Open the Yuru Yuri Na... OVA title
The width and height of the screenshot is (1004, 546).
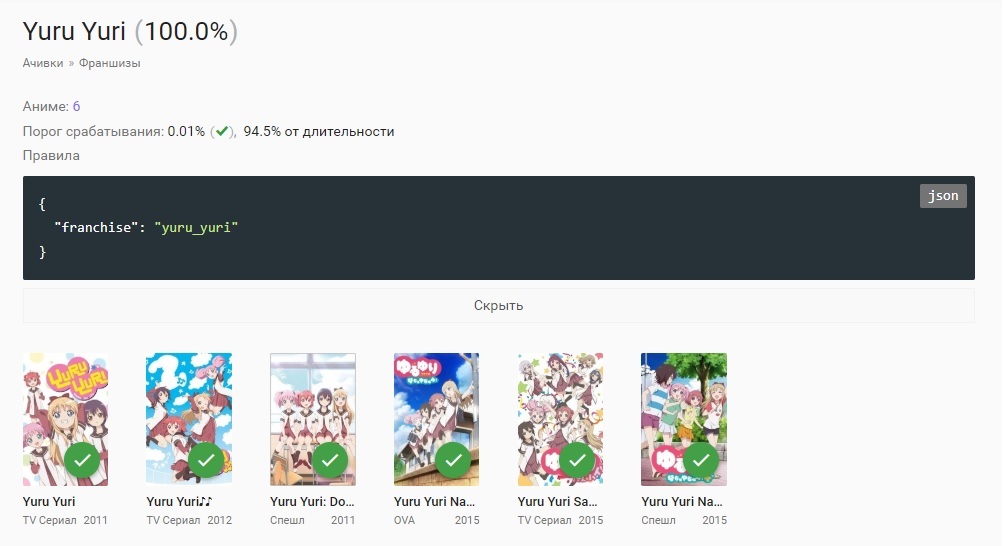[435, 502]
